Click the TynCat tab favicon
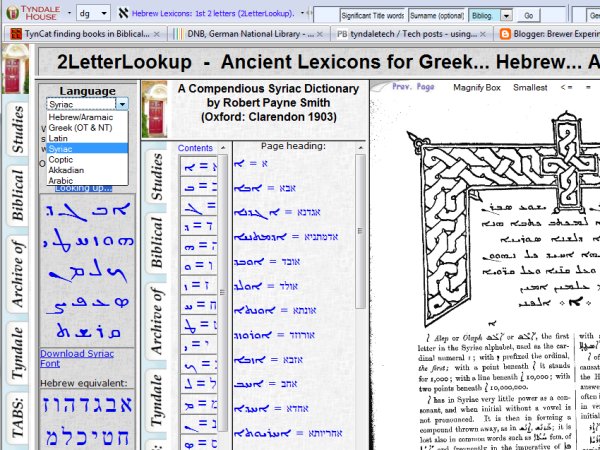 pos(16,34)
